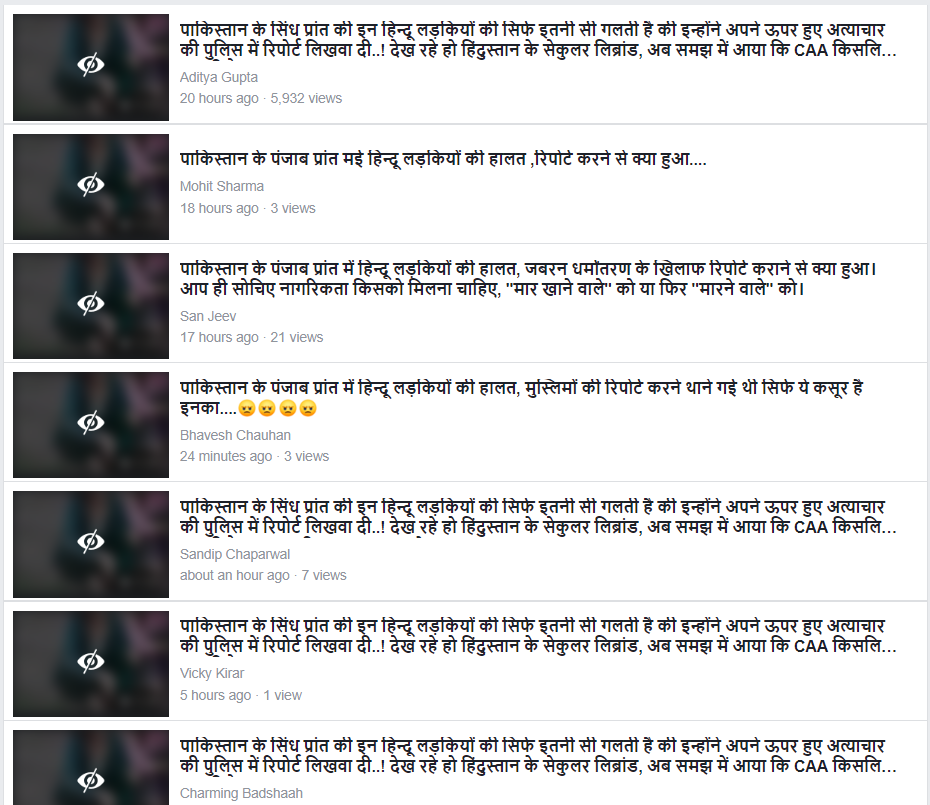The image size is (930, 805).
Task: Open Mohit Sharma's profile
Action: (222, 186)
